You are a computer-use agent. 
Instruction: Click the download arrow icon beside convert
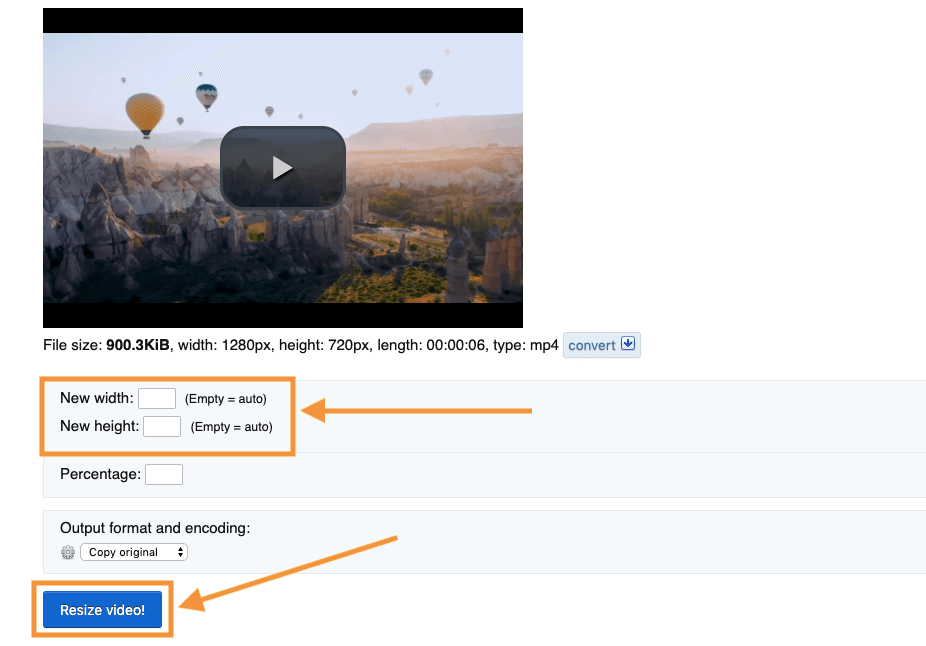coord(628,344)
